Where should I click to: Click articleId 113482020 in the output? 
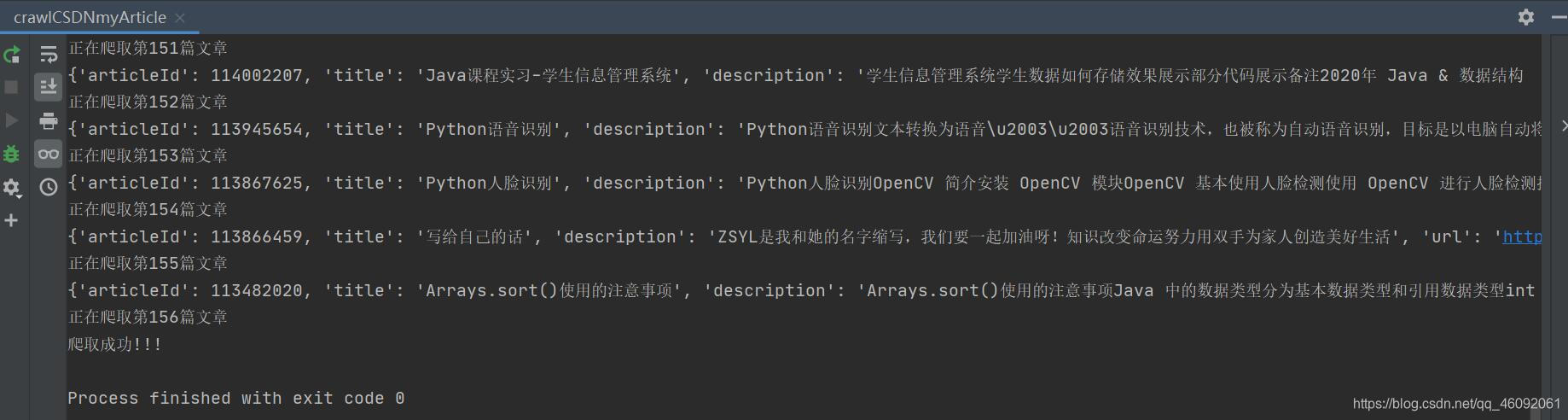[x=257, y=290]
